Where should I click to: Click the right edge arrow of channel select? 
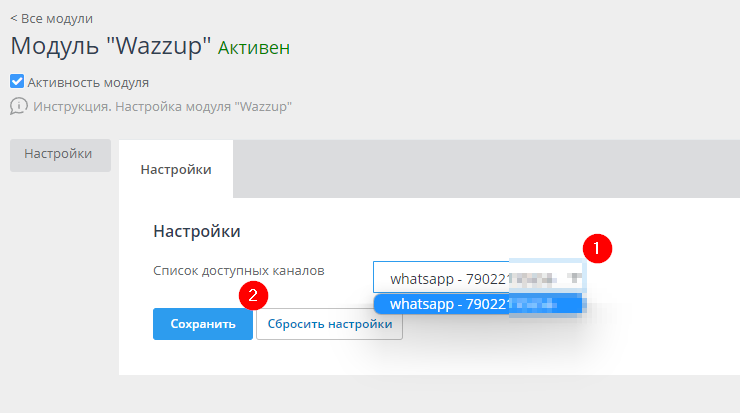click(575, 277)
